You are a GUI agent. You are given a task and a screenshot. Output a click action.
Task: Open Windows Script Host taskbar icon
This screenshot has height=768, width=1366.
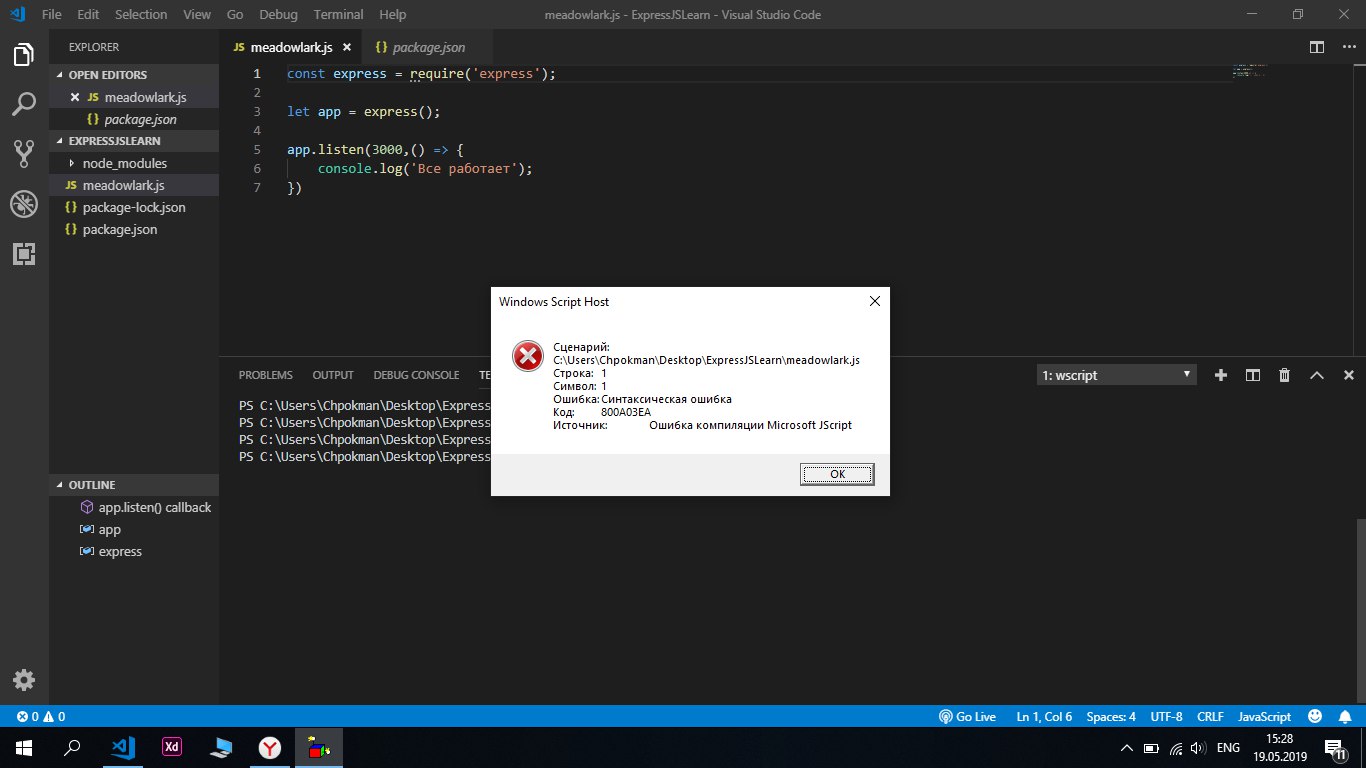coord(319,747)
